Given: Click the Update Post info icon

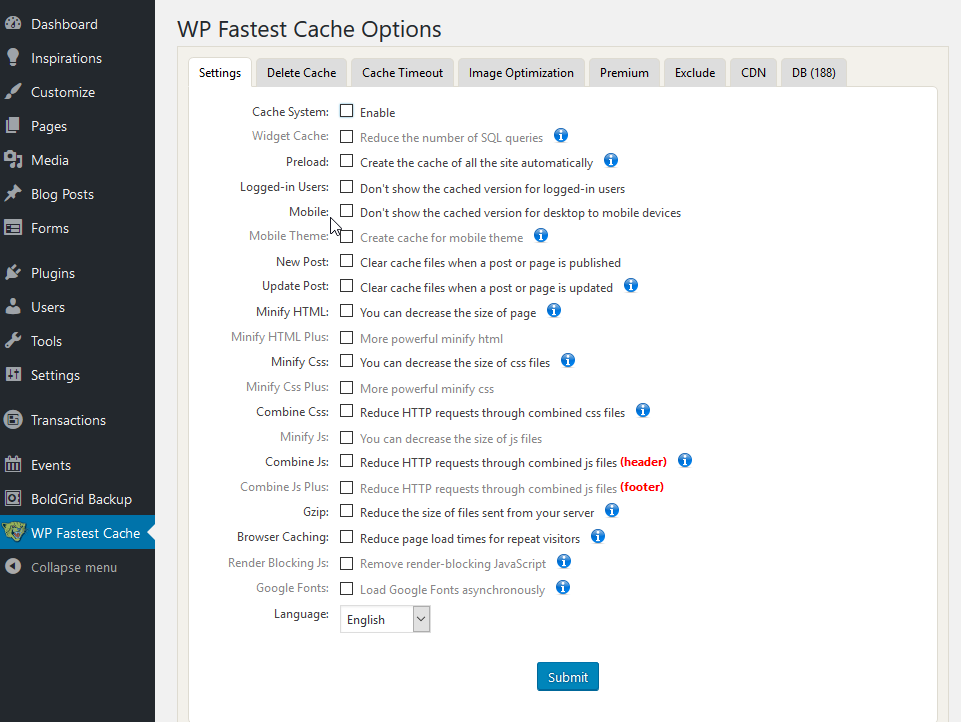Looking at the screenshot, I should point(631,285).
